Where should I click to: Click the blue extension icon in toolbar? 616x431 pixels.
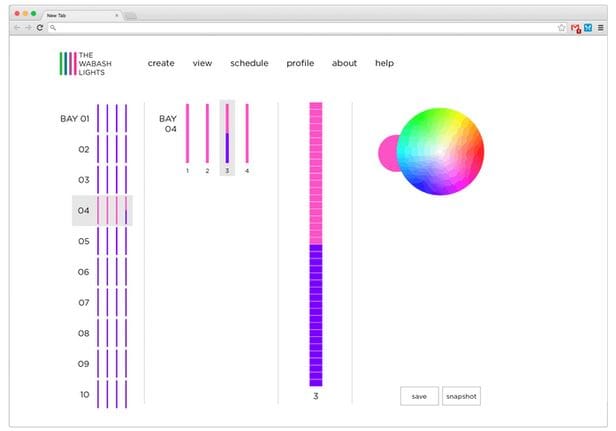coord(588,28)
